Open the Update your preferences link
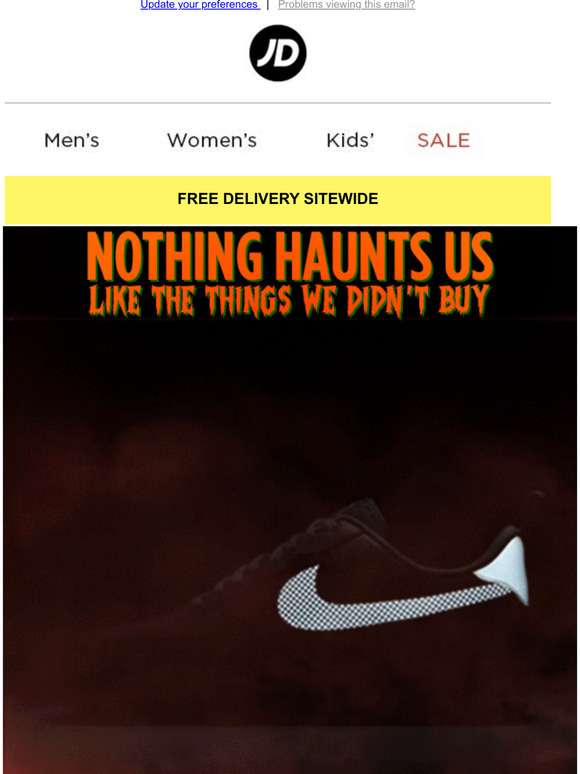 [x=200, y=5]
